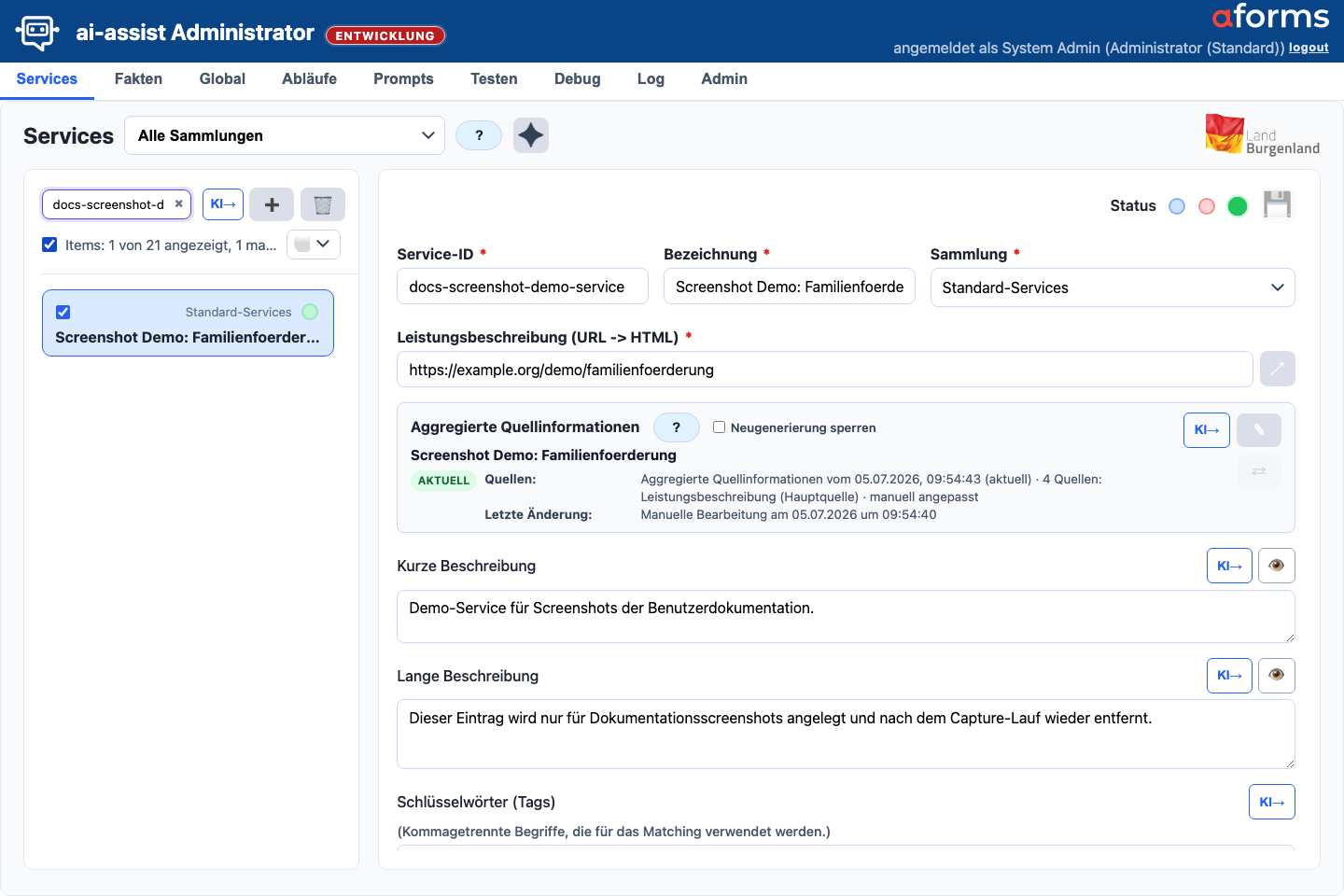Set status to red circle
This screenshot has width=1344, height=896.
pyautogui.click(x=1207, y=206)
